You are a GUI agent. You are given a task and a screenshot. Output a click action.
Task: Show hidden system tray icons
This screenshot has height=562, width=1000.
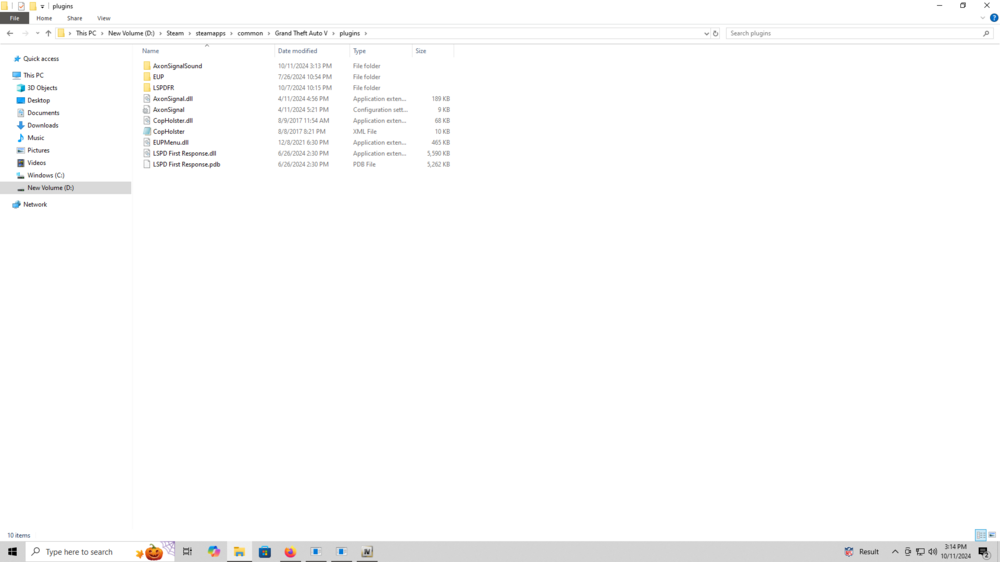pos(895,552)
